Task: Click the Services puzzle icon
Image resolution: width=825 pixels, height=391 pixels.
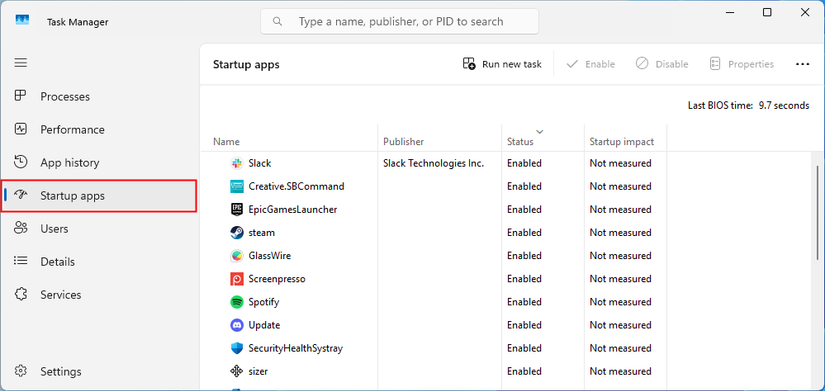Action: 21,295
